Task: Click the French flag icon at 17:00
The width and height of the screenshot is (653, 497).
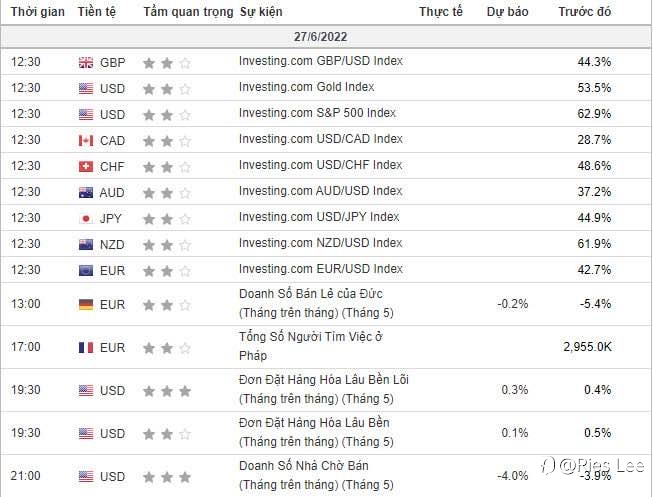Action: 86,347
